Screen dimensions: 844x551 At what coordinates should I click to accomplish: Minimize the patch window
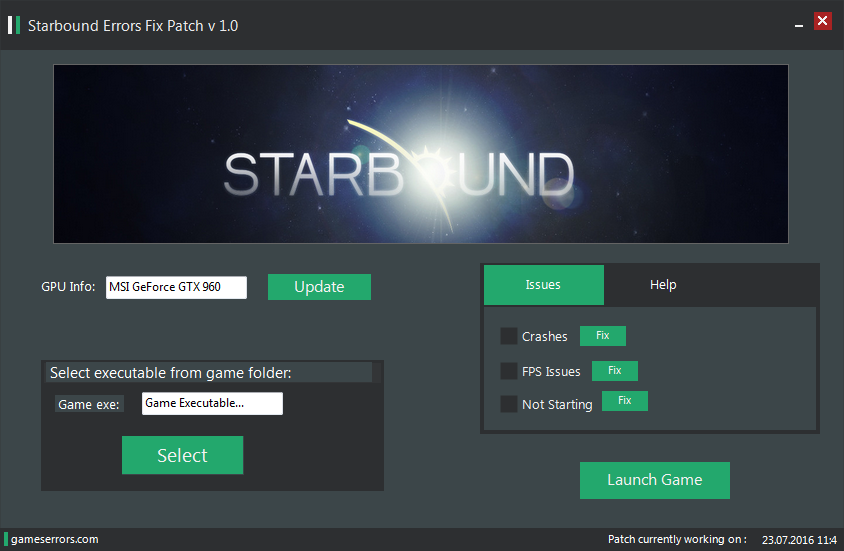pos(799,25)
